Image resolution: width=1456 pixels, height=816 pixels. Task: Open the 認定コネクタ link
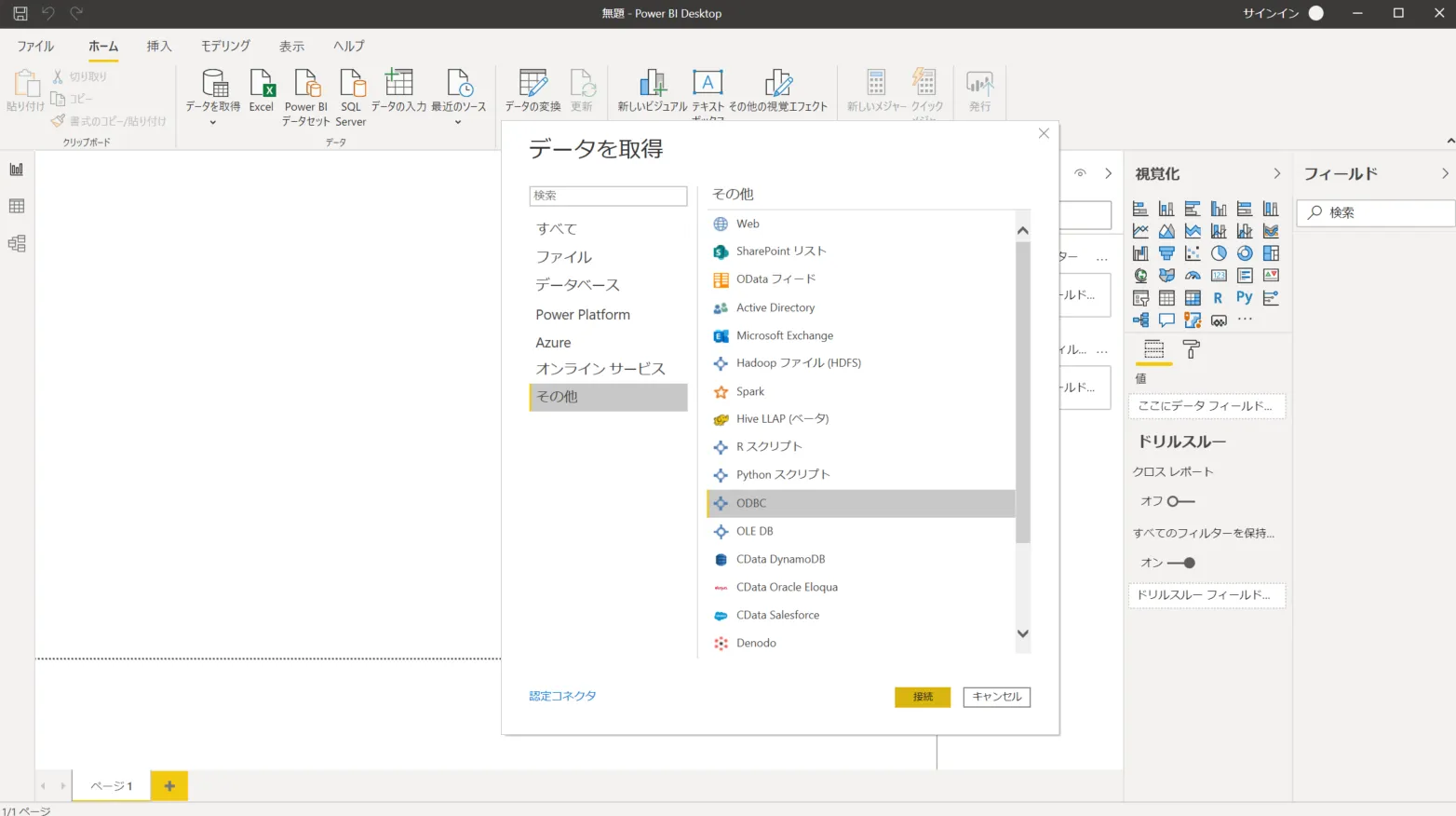pyautogui.click(x=562, y=696)
